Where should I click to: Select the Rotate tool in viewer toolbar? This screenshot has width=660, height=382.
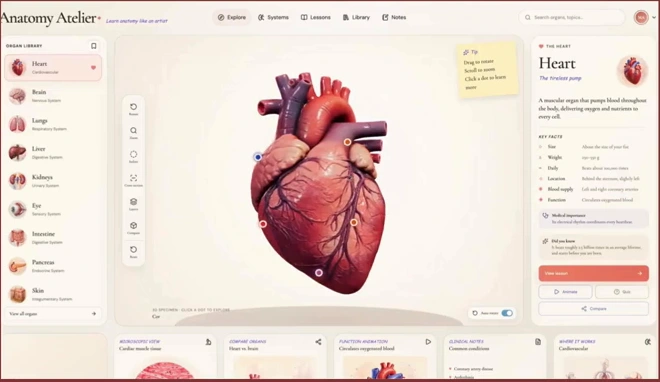pyautogui.click(x=133, y=109)
